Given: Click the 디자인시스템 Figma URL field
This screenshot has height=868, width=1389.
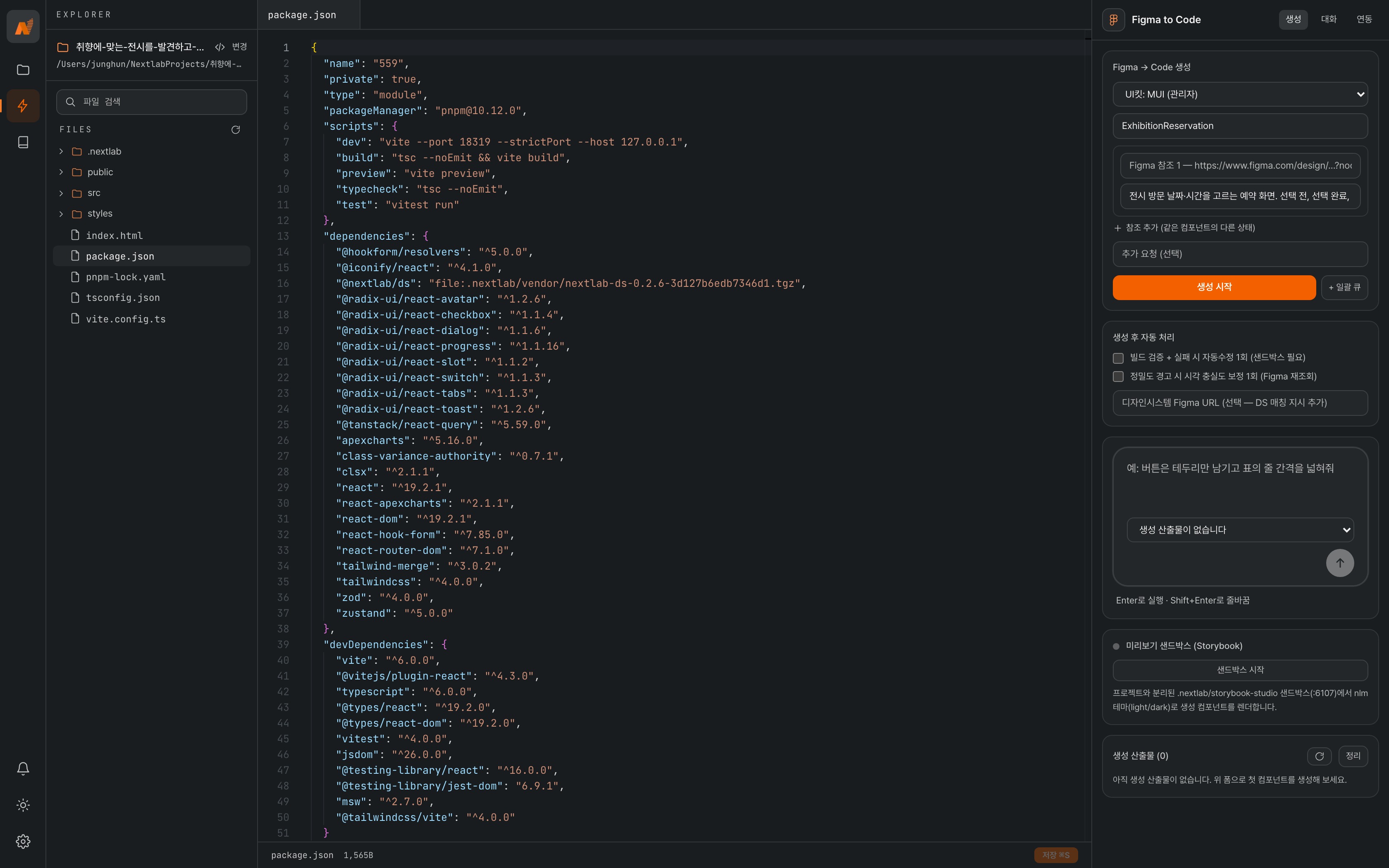Looking at the screenshot, I should [x=1240, y=403].
